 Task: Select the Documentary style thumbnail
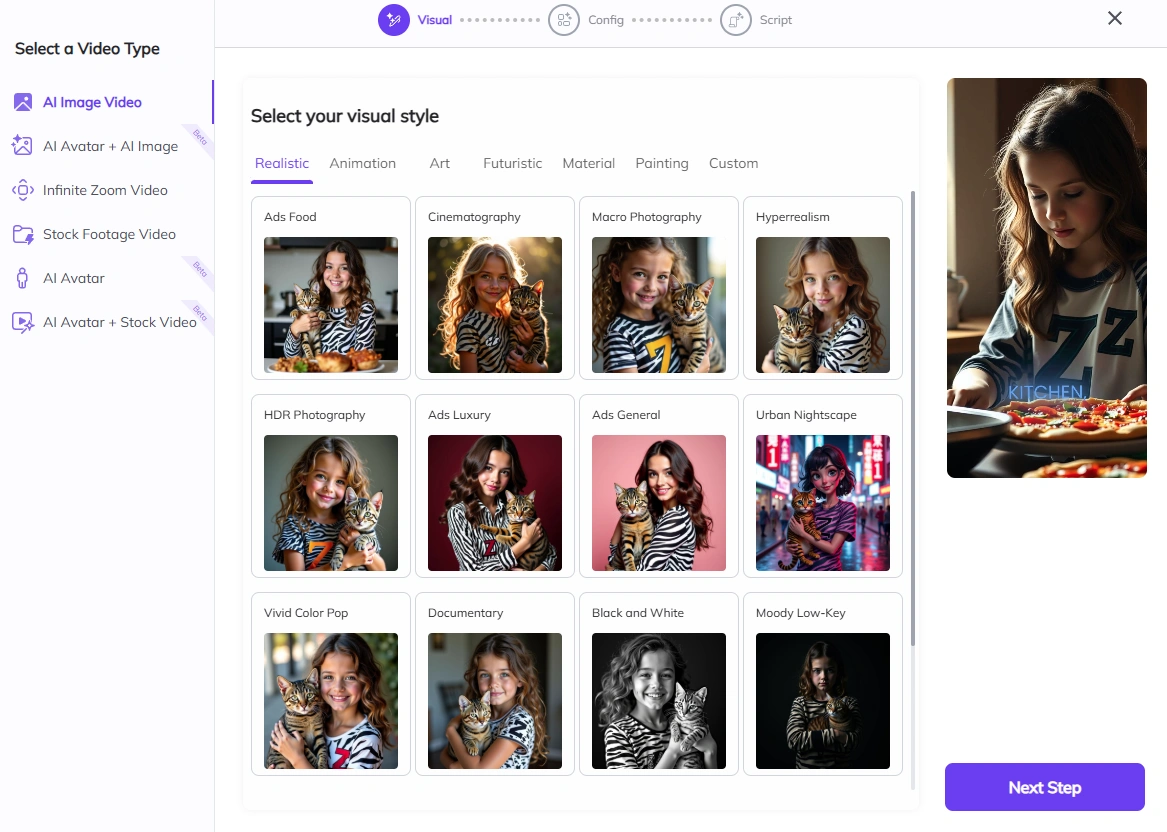tap(495, 701)
